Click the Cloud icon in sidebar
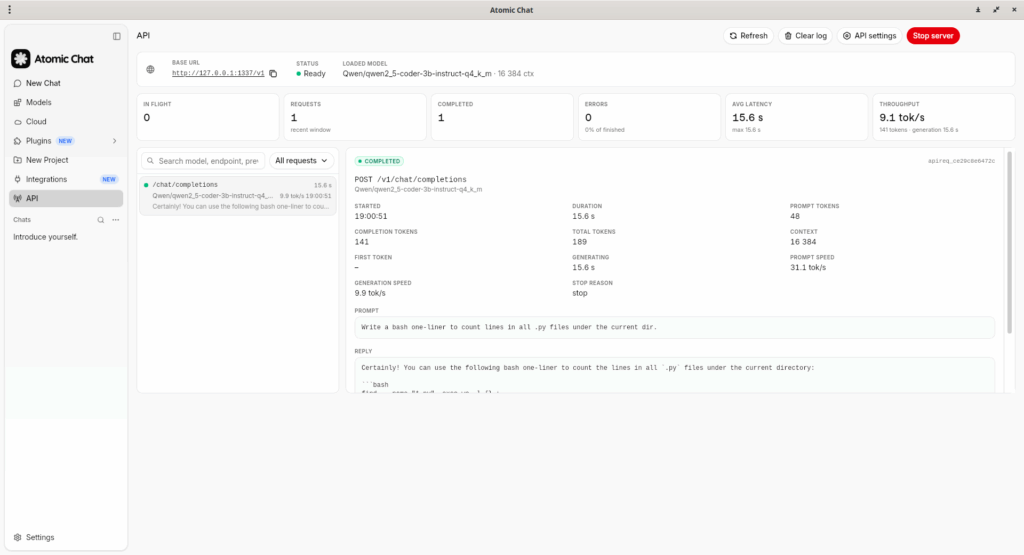The image size is (1024, 555). (x=18, y=122)
